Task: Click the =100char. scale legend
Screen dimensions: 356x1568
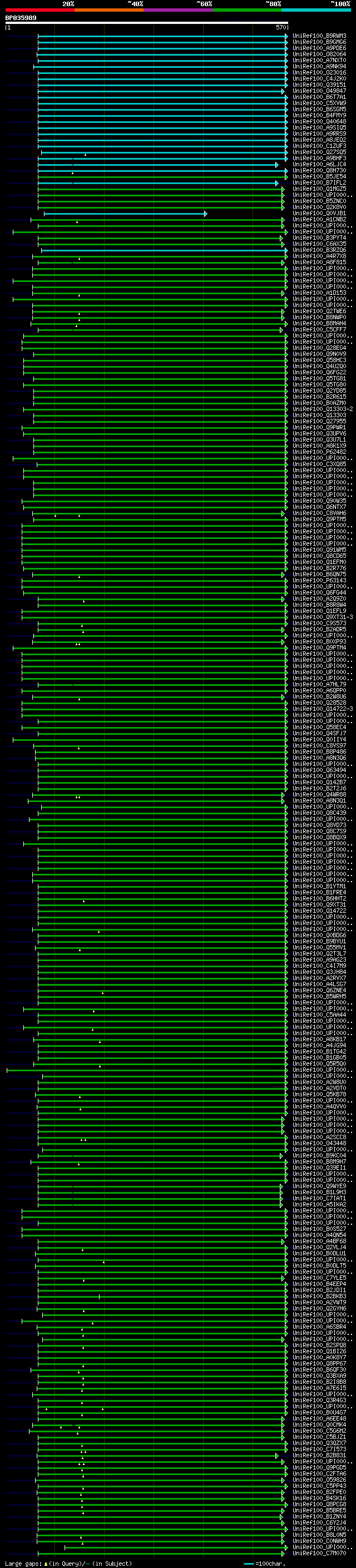Action: 265,1564
